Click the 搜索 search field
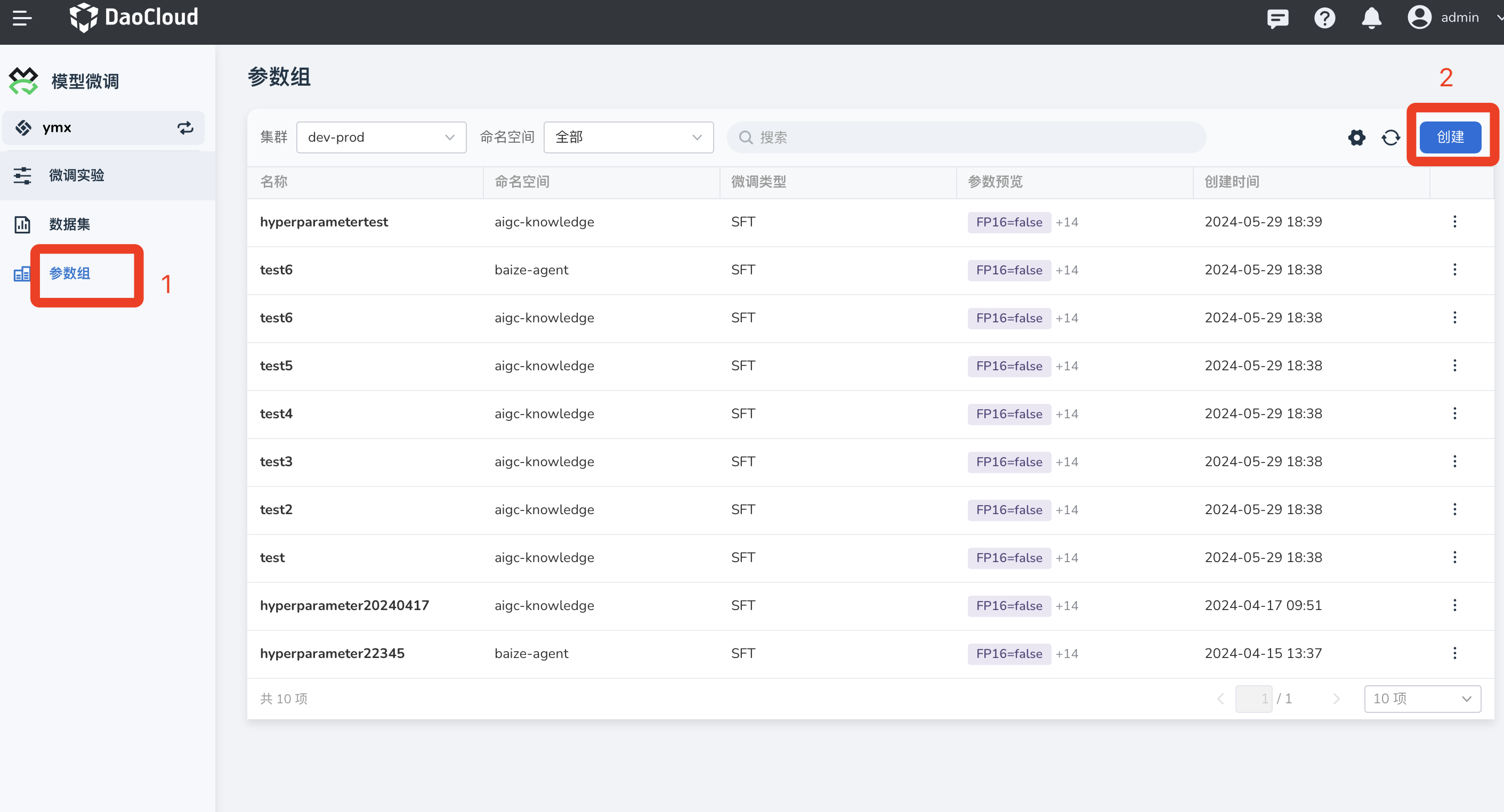1504x812 pixels. pyautogui.click(x=966, y=138)
